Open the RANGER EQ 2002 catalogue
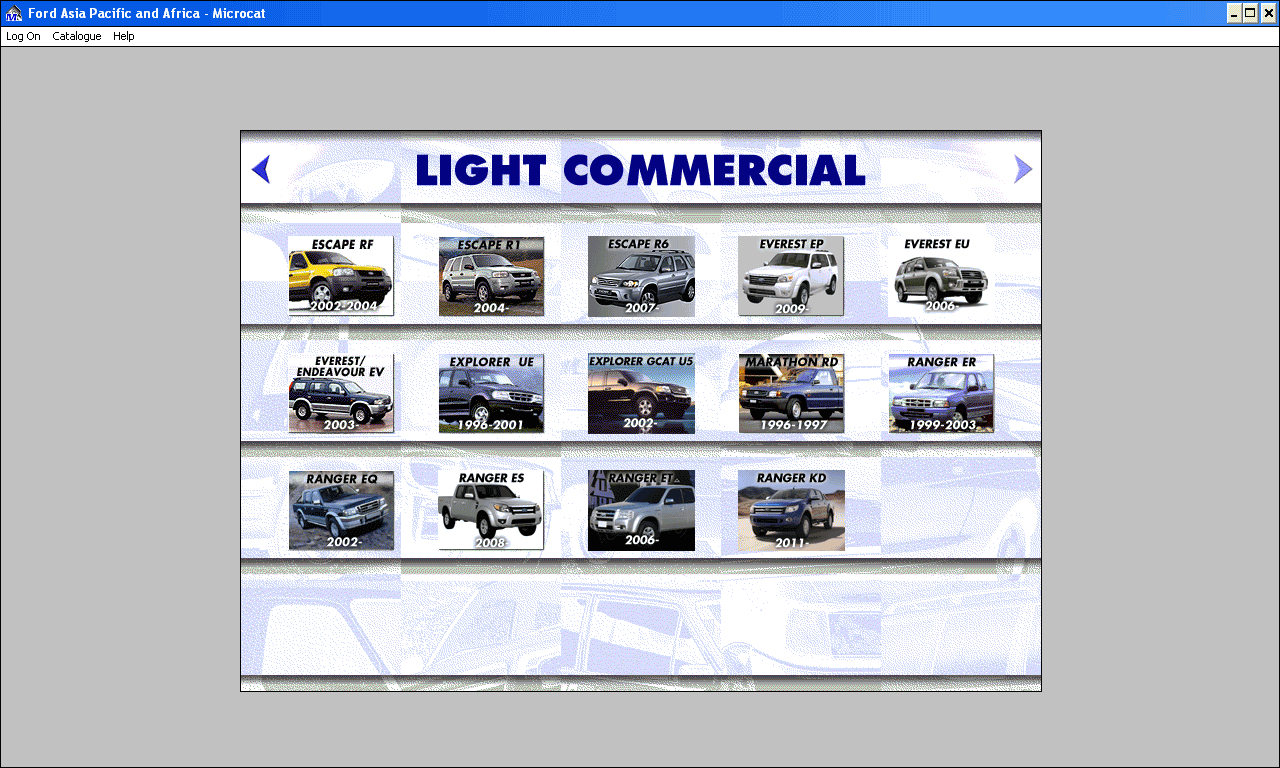The width and height of the screenshot is (1280, 768). point(341,510)
